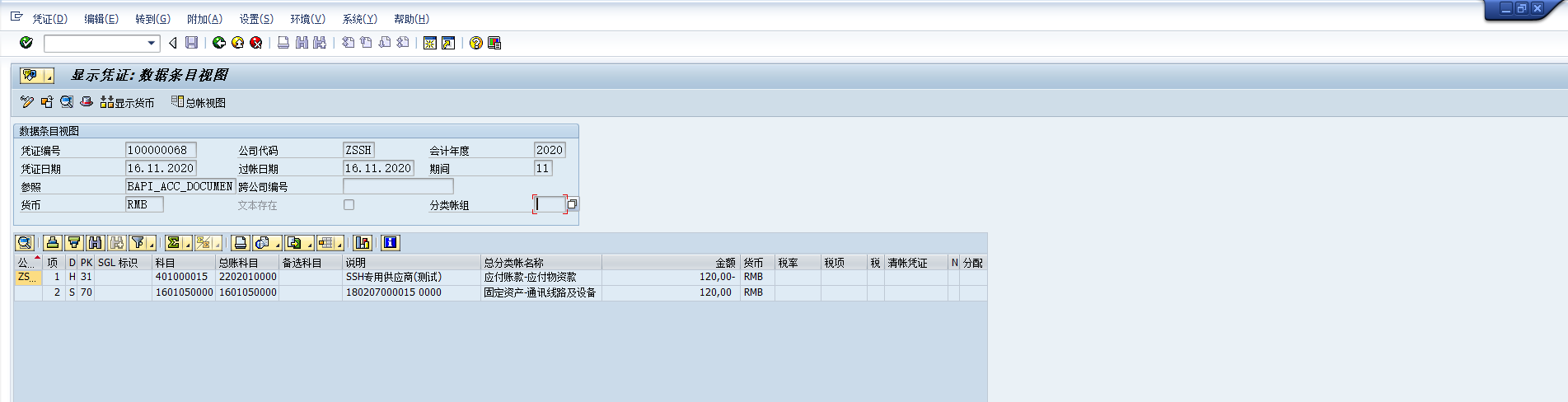Expand the Set Filter dropdown arrow
The image size is (1568, 402).
pos(152,242)
